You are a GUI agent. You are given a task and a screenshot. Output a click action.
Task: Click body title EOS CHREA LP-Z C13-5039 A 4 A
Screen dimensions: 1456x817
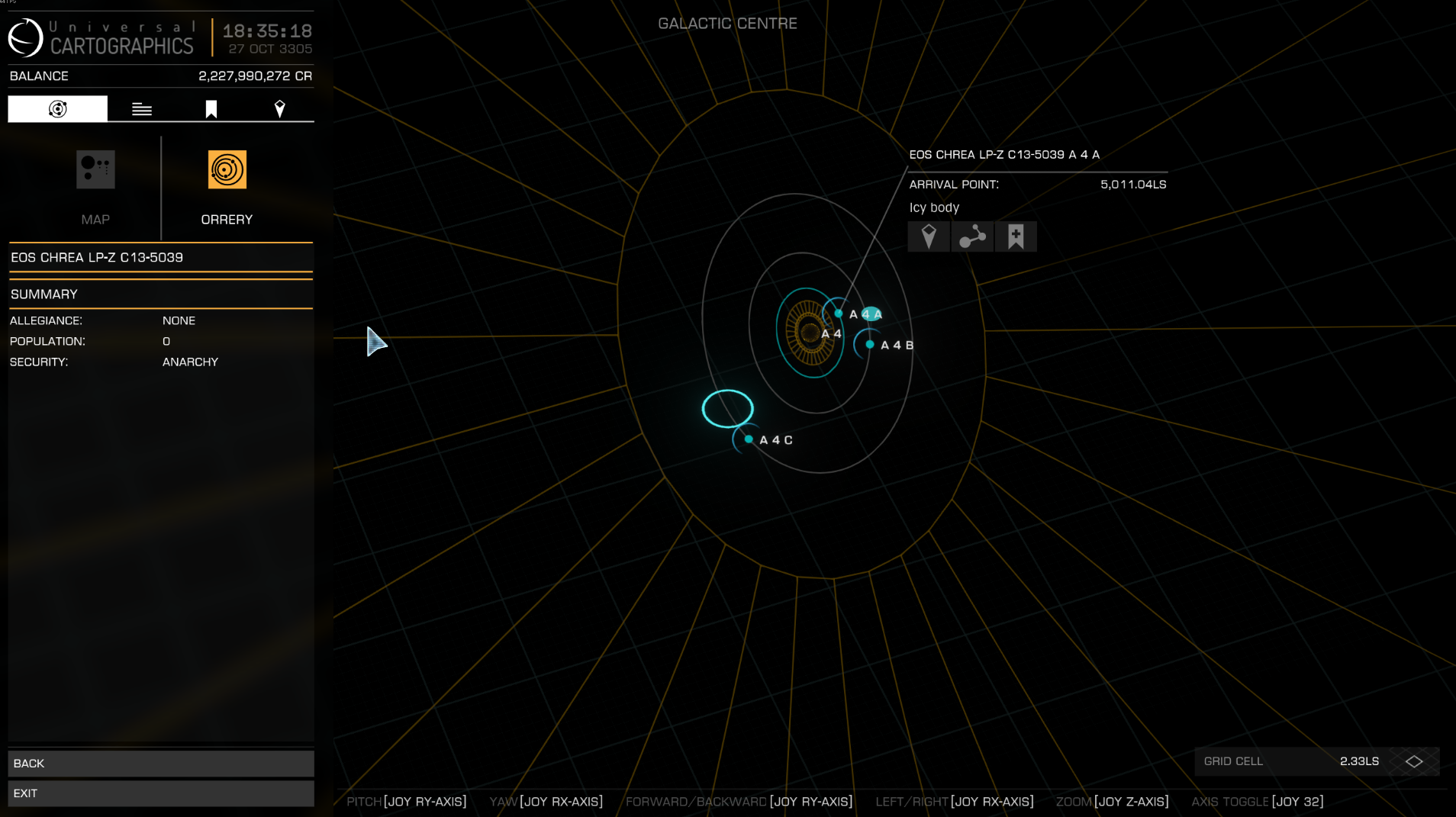pos(1004,155)
